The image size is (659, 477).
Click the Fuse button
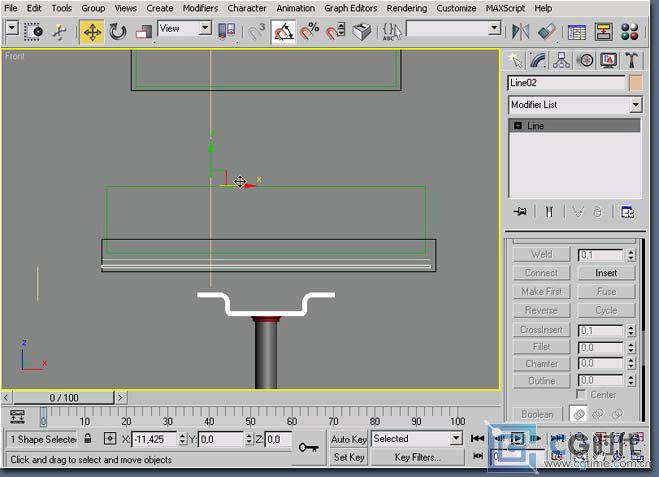click(x=606, y=291)
